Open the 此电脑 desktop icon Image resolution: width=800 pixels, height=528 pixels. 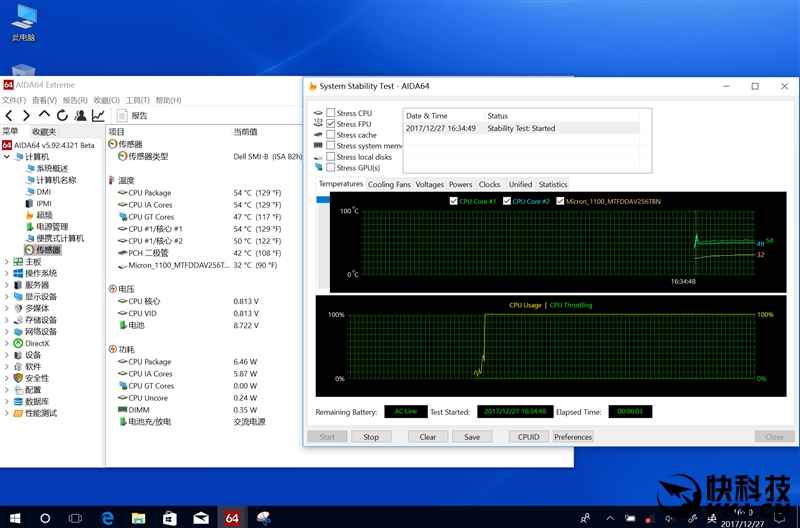pos(23,18)
